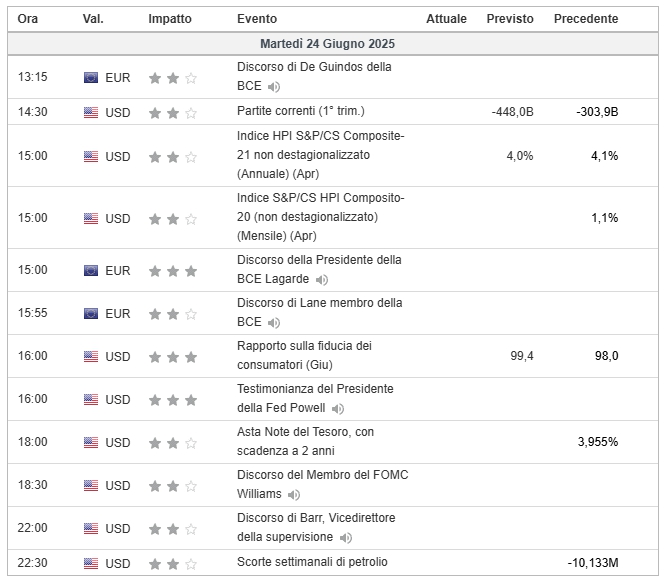The height and width of the screenshot is (584, 665).
Task: Click the Previsto column header
Action: [510, 19]
